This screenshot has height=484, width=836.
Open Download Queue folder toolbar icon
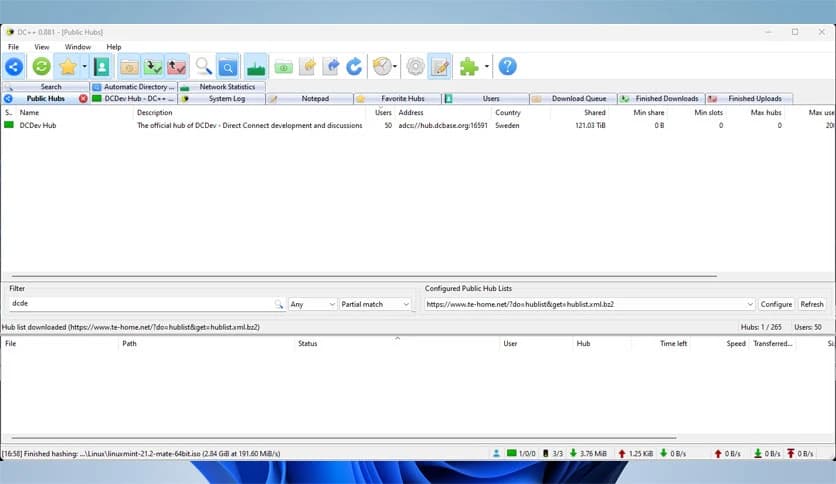[x=128, y=67]
